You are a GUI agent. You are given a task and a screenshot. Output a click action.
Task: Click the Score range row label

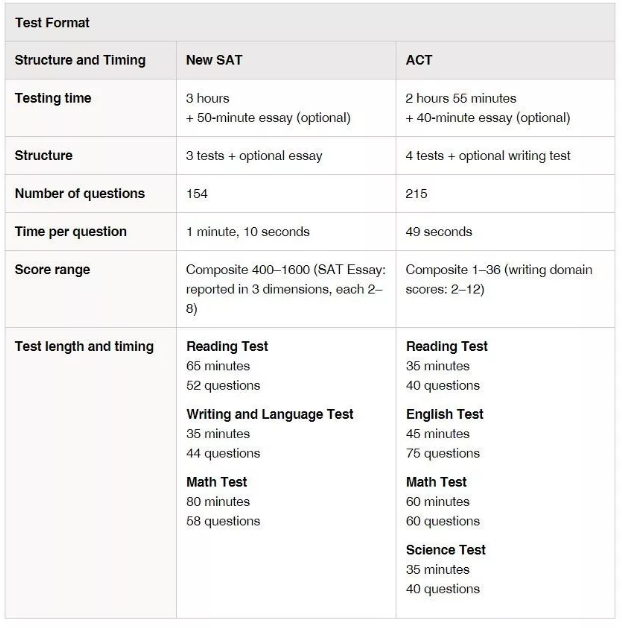[x=52, y=270]
